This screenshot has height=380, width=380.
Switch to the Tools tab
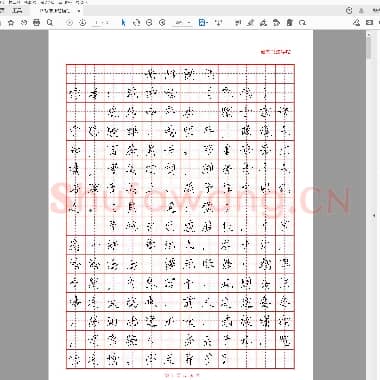coord(17,11)
